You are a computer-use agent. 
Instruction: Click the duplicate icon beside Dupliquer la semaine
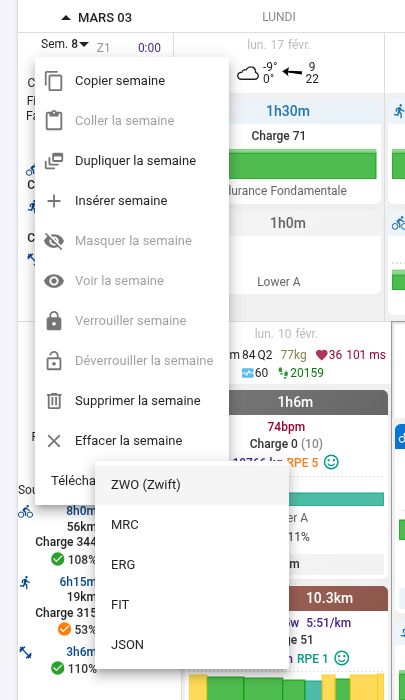point(54,161)
